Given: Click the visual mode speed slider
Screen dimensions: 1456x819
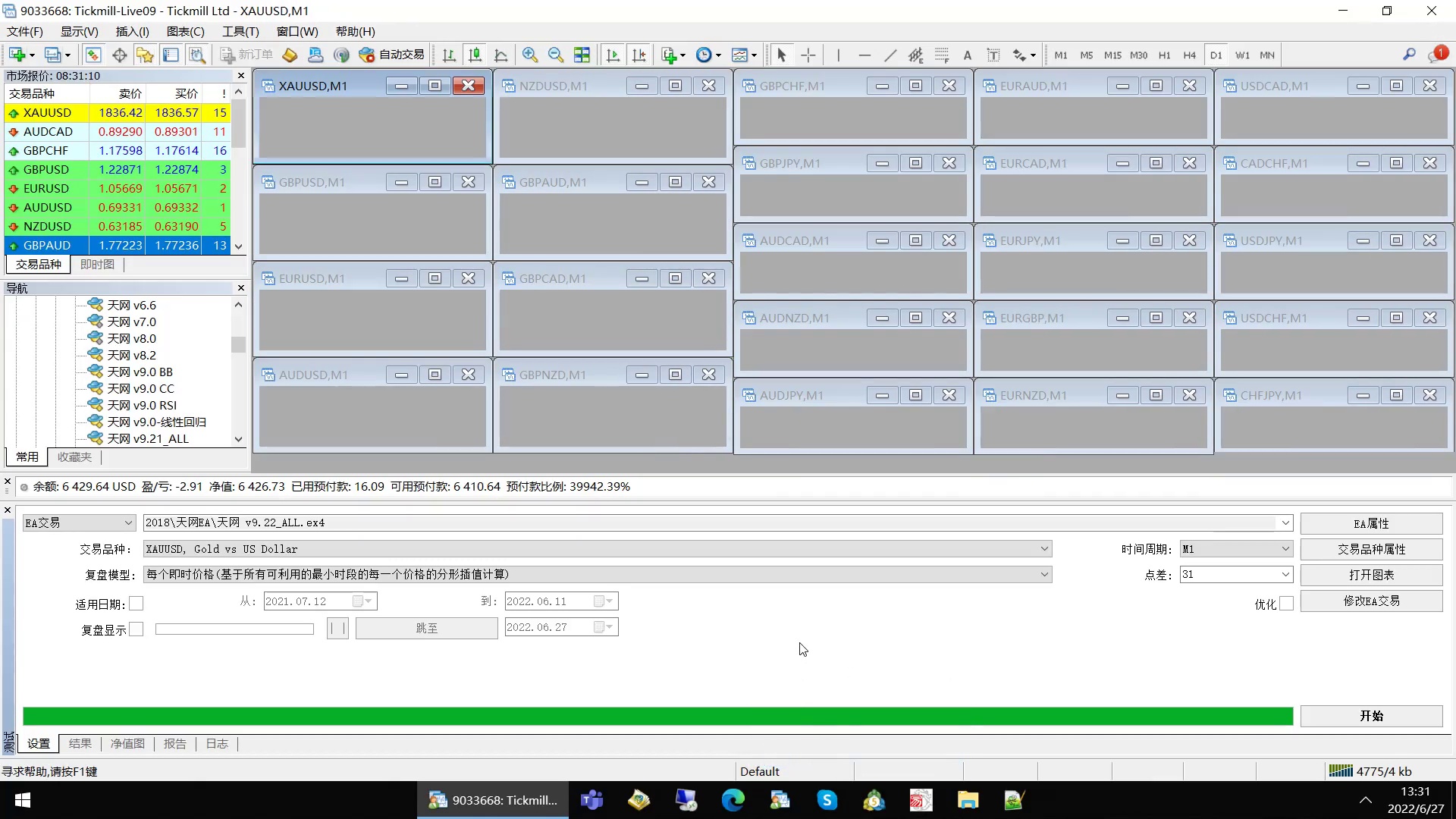Looking at the screenshot, I should pos(234,629).
